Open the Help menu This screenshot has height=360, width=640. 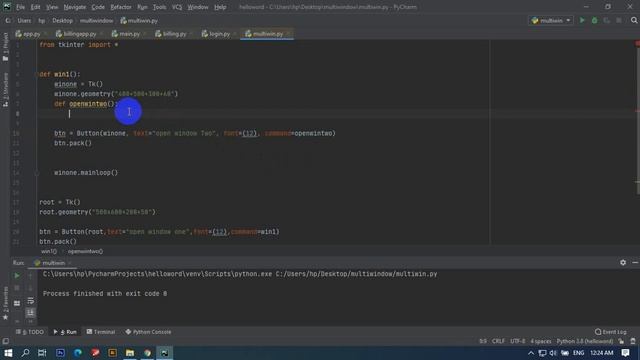tap(220, 7)
